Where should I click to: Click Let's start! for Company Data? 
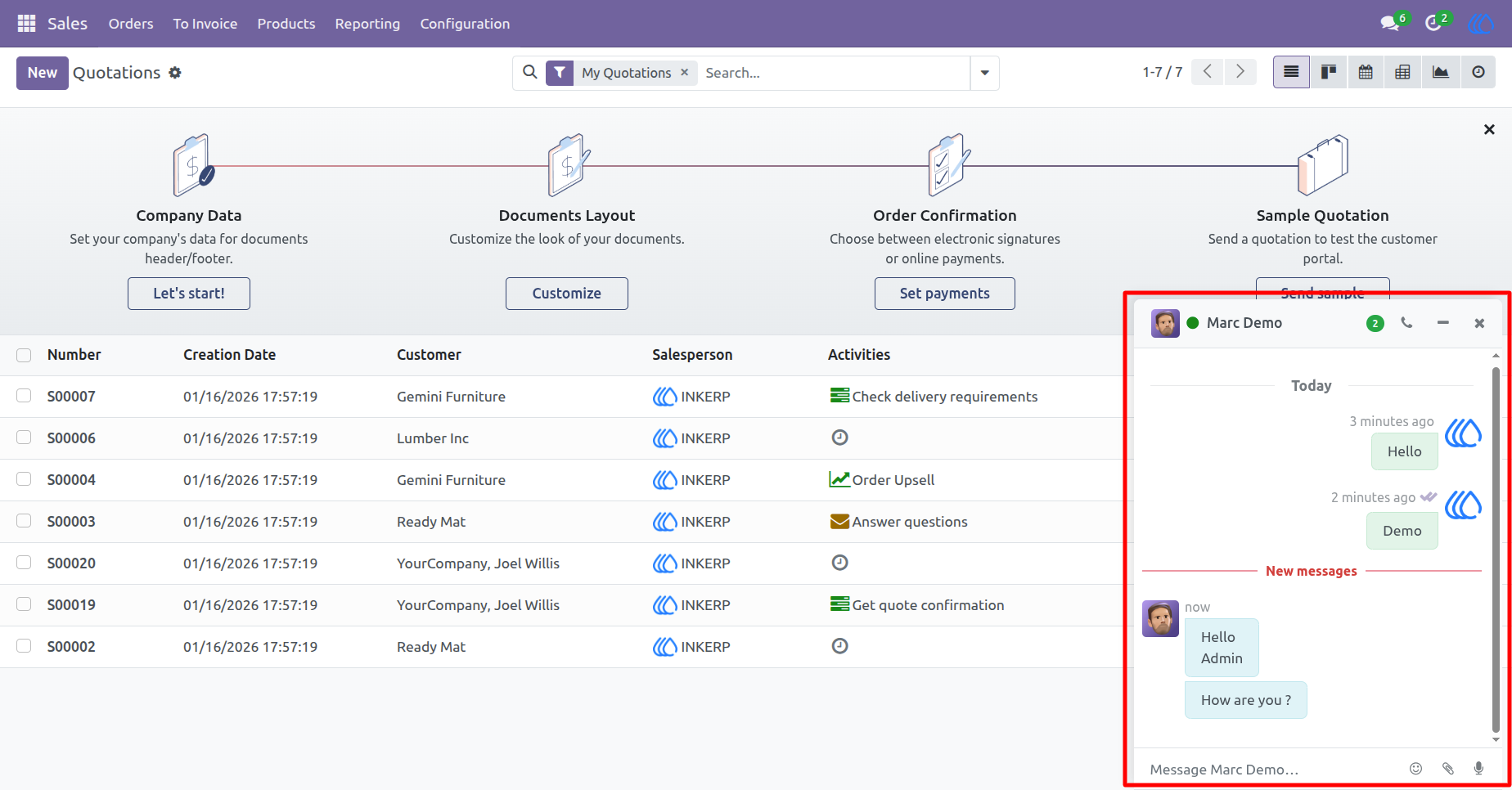tap(189, 294)
